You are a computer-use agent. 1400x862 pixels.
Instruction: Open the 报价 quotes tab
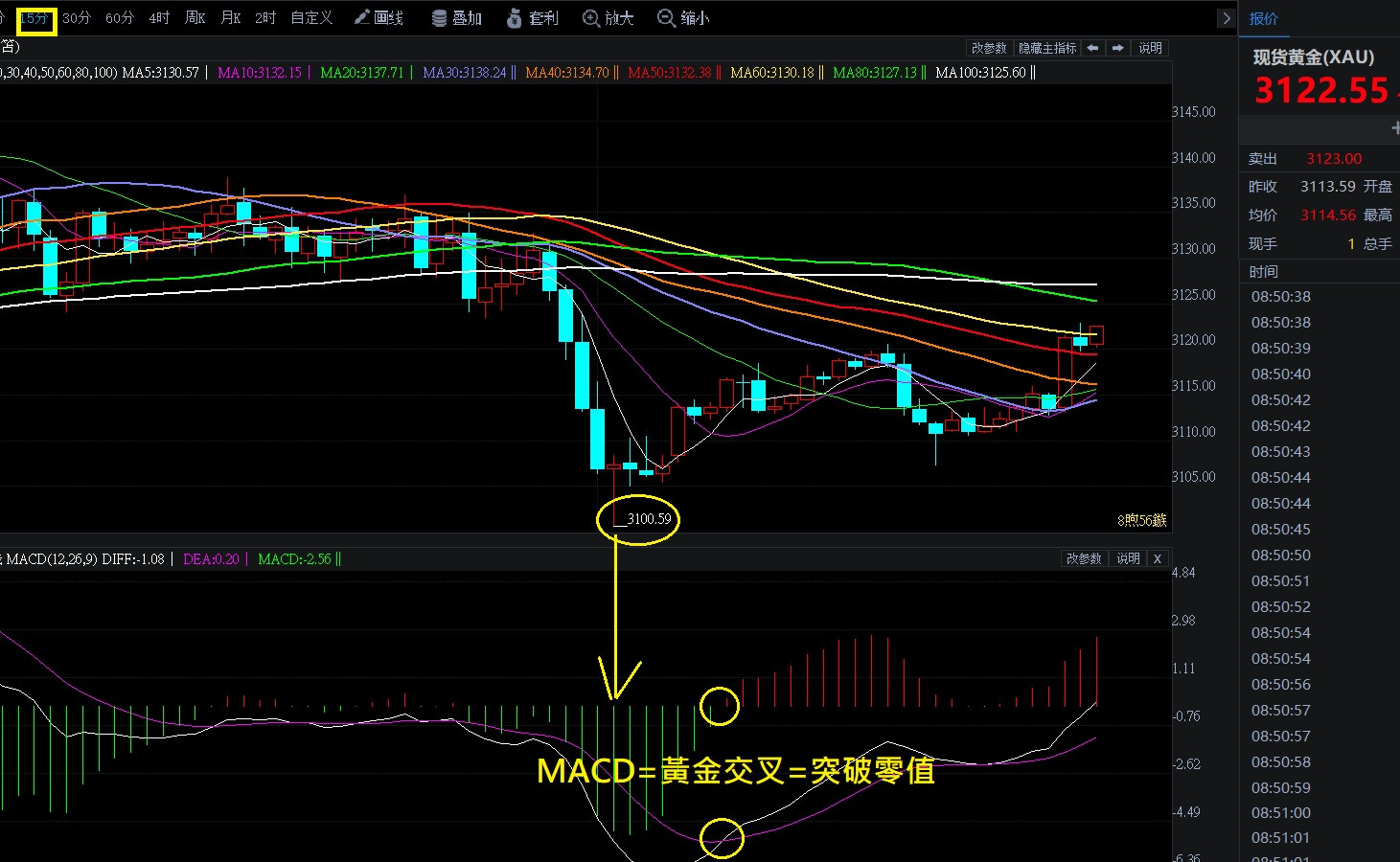point(1264,18)
